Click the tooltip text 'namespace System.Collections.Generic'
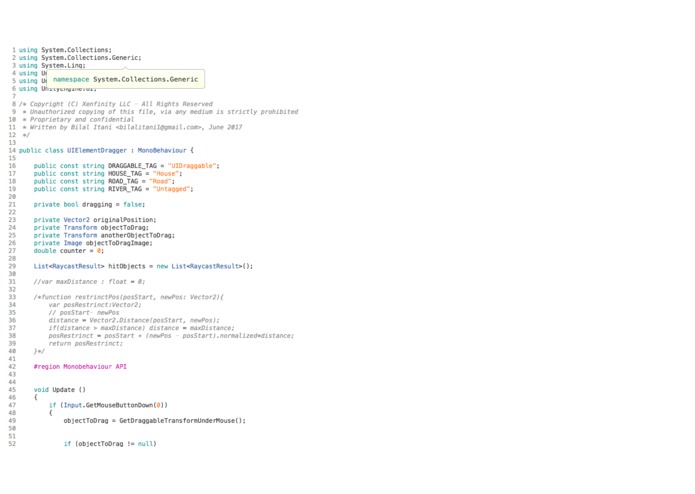Image resolution: width=695 pixels, height=494 pixels. point(125,79)
